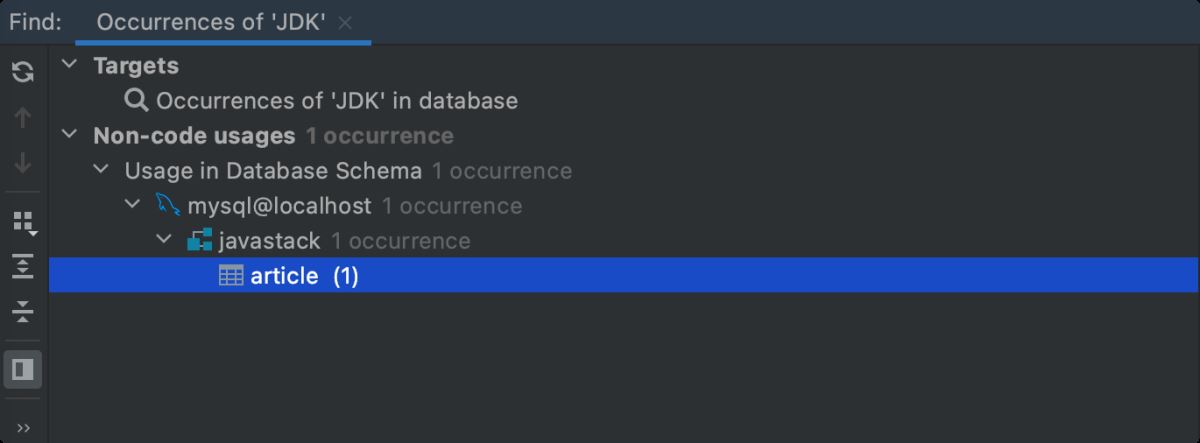Click the Collapse All icon
The width and height of the screenshot is (1200, 443).
pyautogui.click(x=23, y=312)
